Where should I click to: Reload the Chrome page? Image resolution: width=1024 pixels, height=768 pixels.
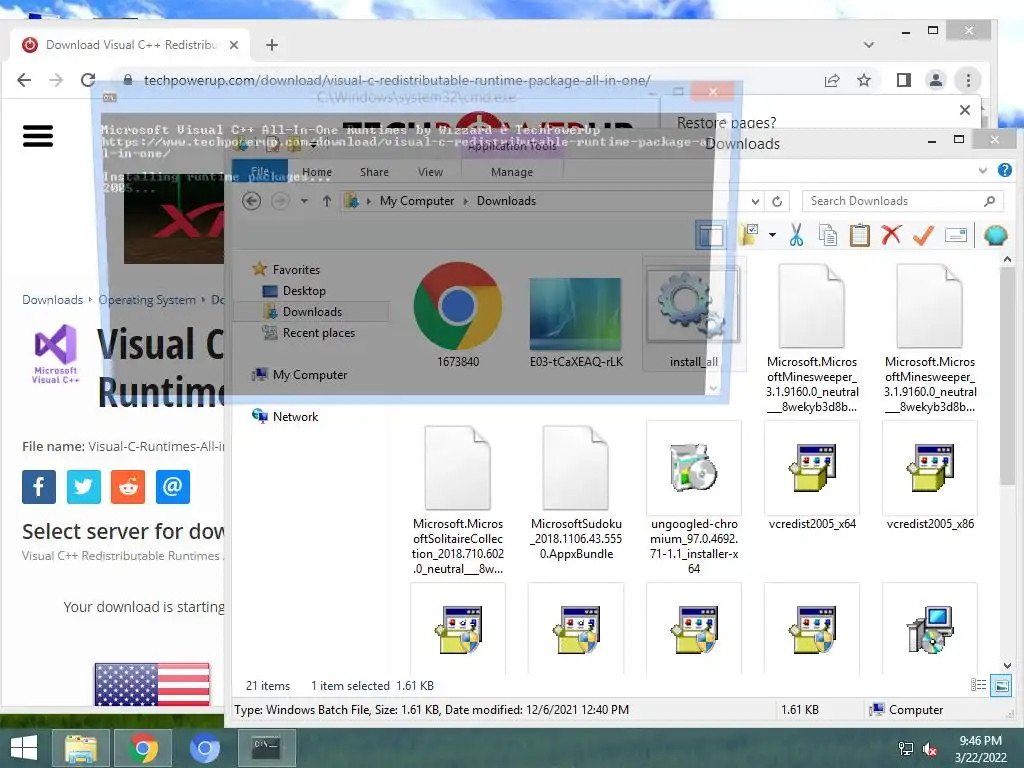point(88,80)
